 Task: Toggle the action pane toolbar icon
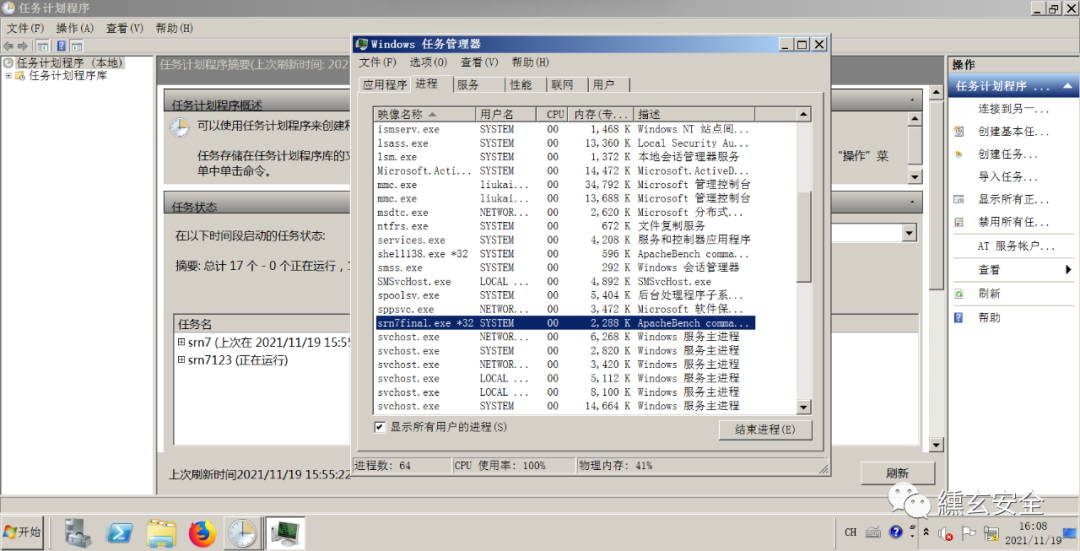click(76, 46)
